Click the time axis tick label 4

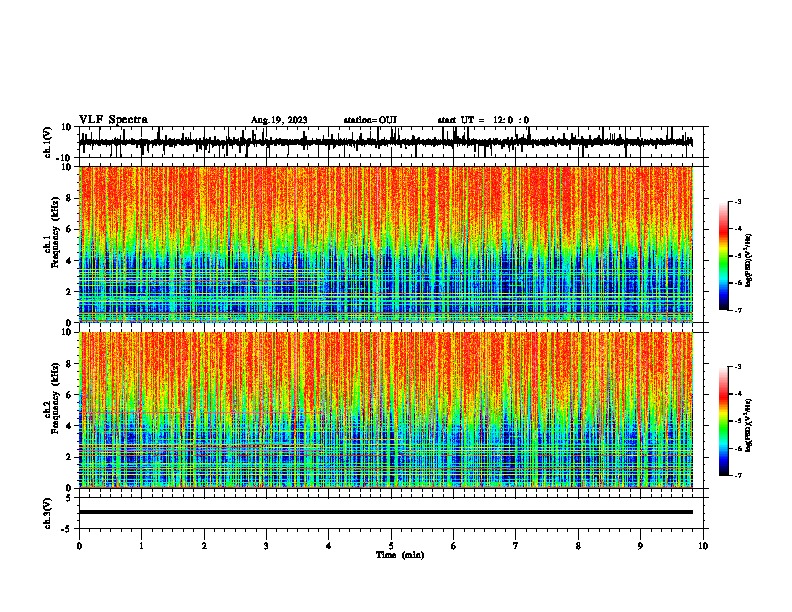(x=329, y=546)
